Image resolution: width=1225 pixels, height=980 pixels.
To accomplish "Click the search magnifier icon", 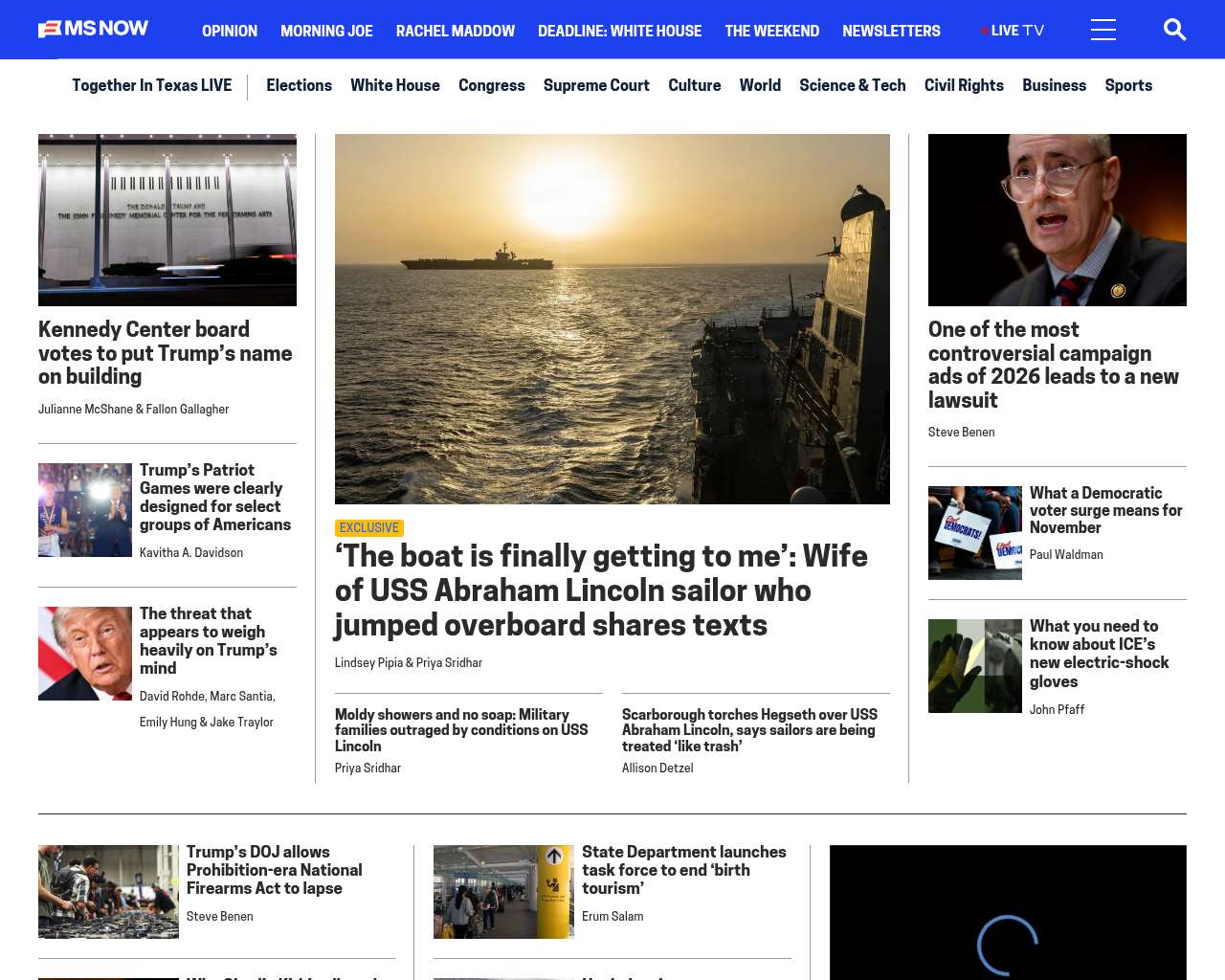I will coord(1174,31).
